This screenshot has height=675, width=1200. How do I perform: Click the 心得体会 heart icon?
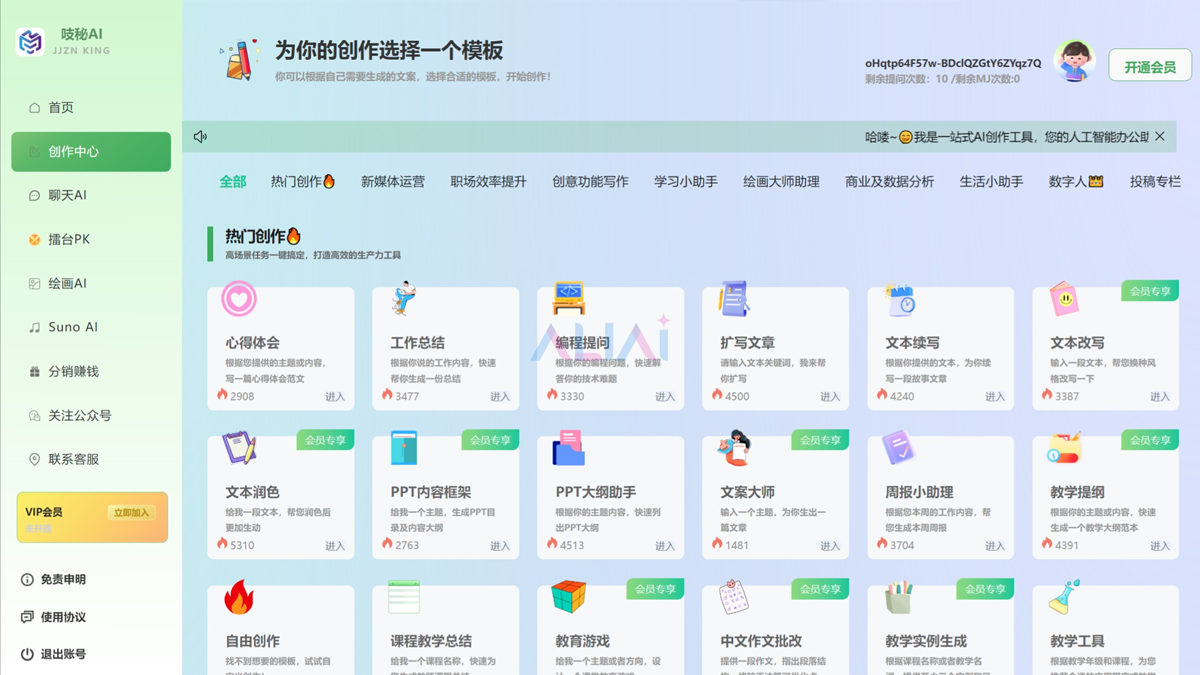[x=239, y=298]
